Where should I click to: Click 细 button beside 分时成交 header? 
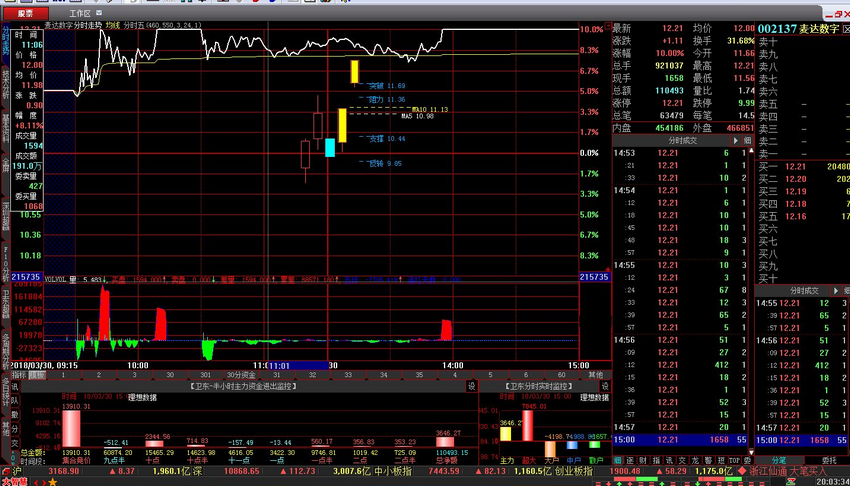click(748, 140)
